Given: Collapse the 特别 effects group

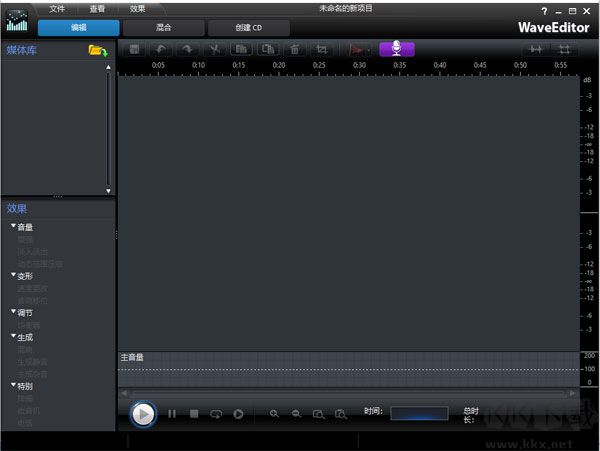Looking at the screenshot, I should [x=13, y=385].
